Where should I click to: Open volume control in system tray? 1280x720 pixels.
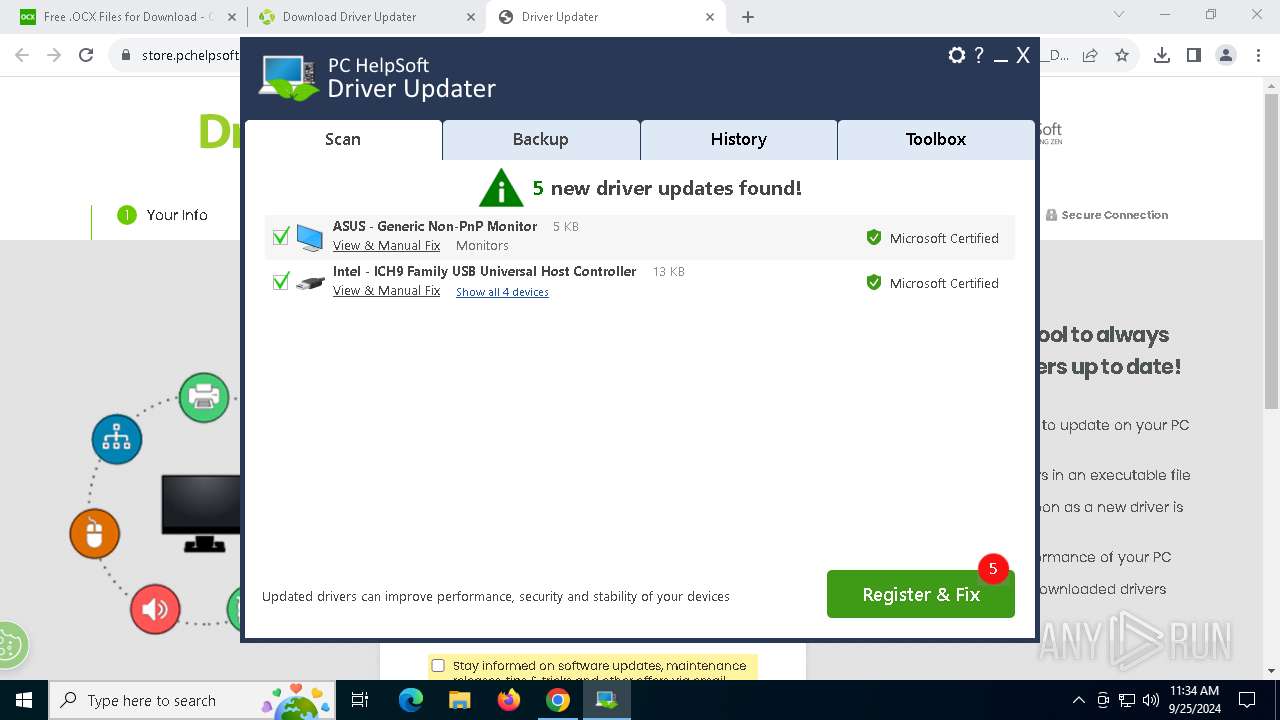pos(1151,700)
